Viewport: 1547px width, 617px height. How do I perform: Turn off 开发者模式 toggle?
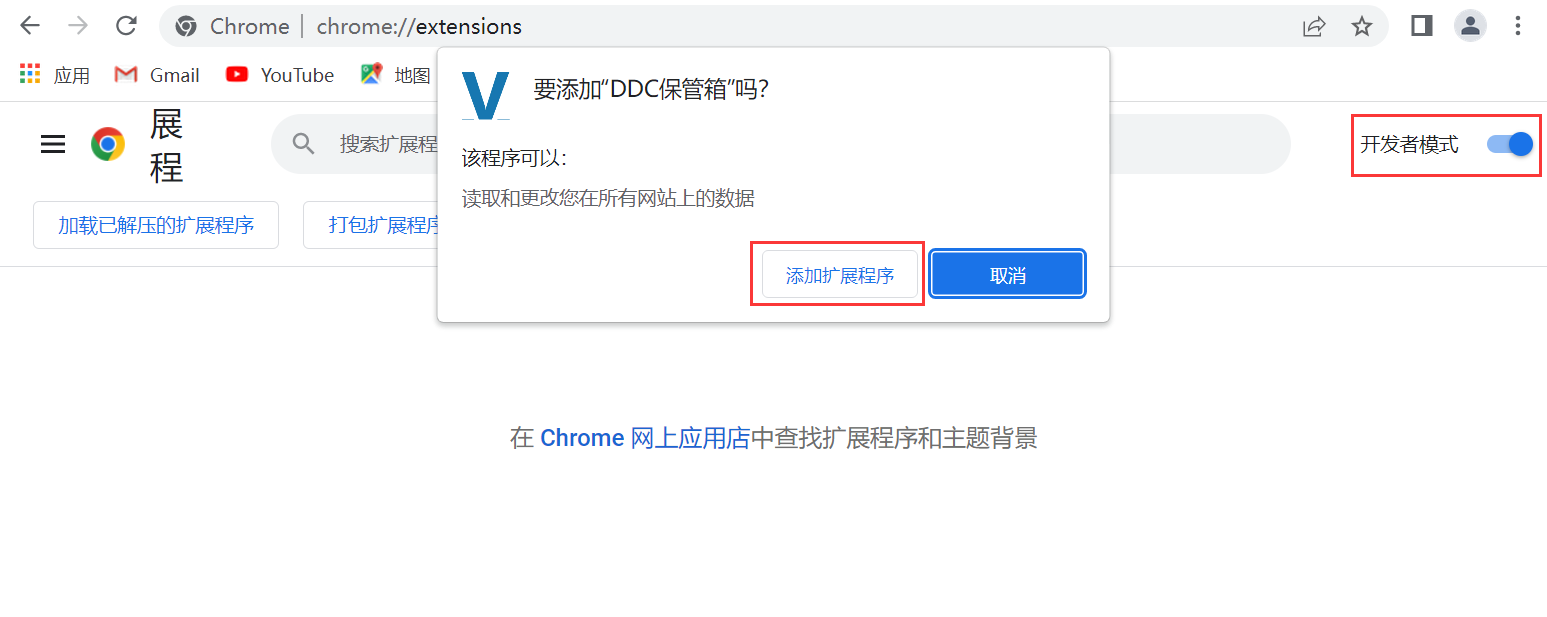coord(1510,144)
